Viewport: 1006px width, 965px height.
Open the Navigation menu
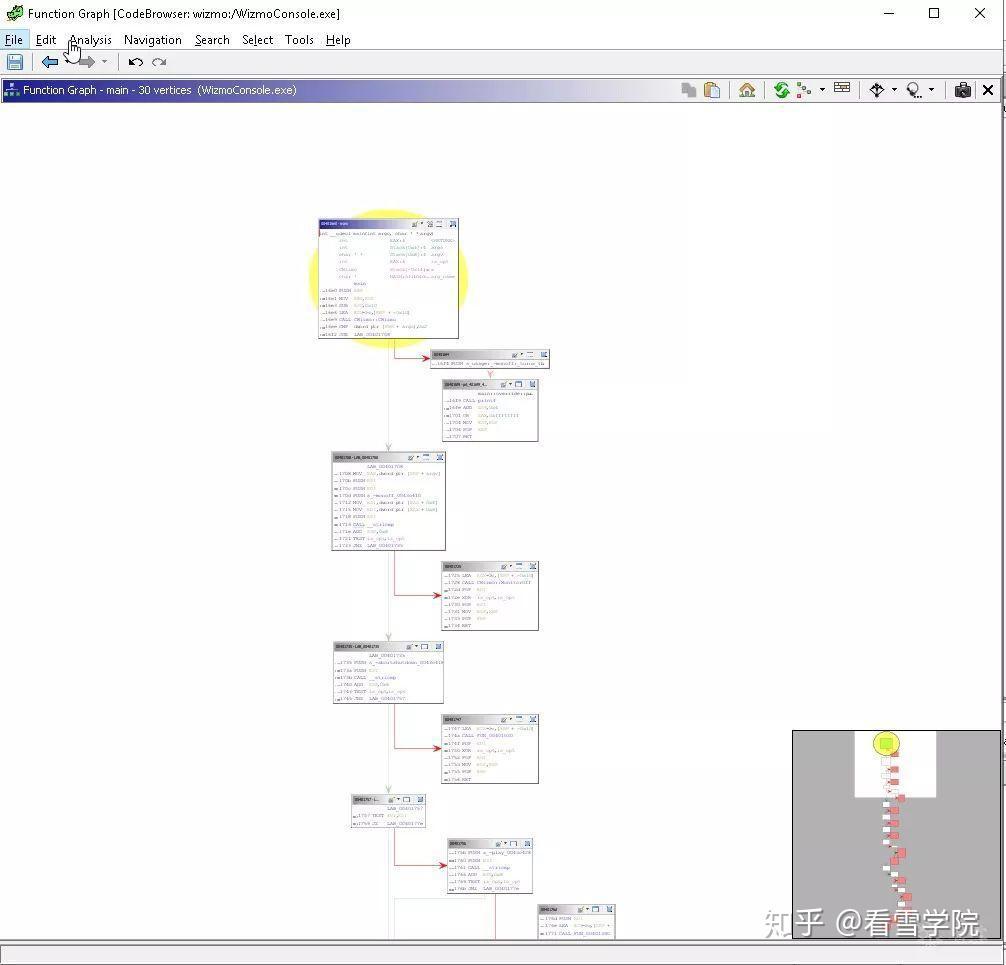(x=153, y=40)
